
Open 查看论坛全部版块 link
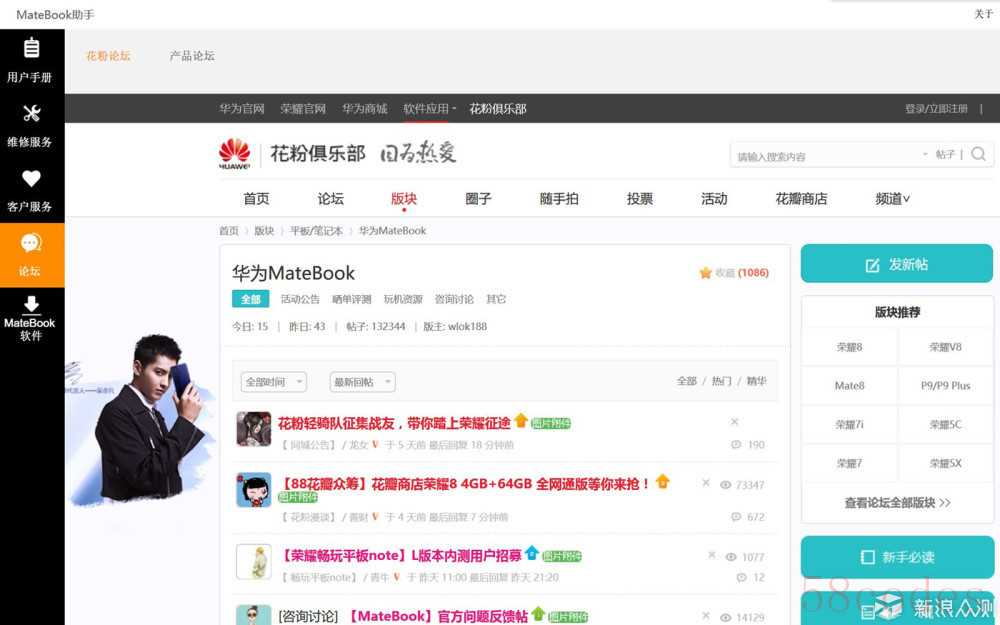coord(897,503)
